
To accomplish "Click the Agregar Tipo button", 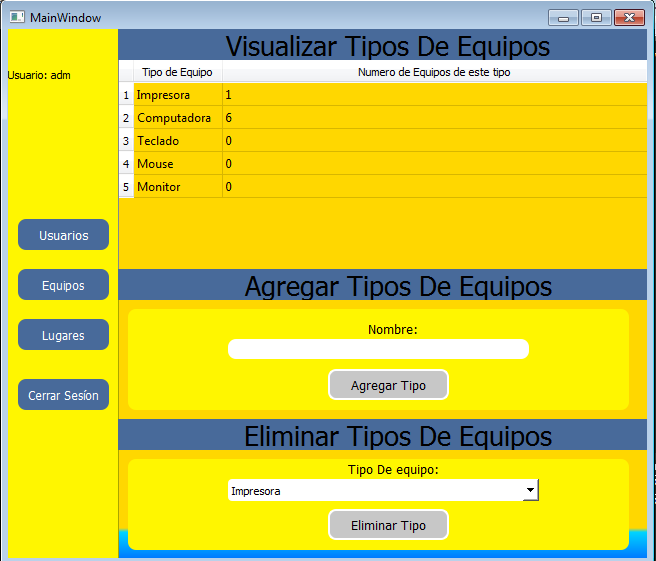I will tap(388, 385).
